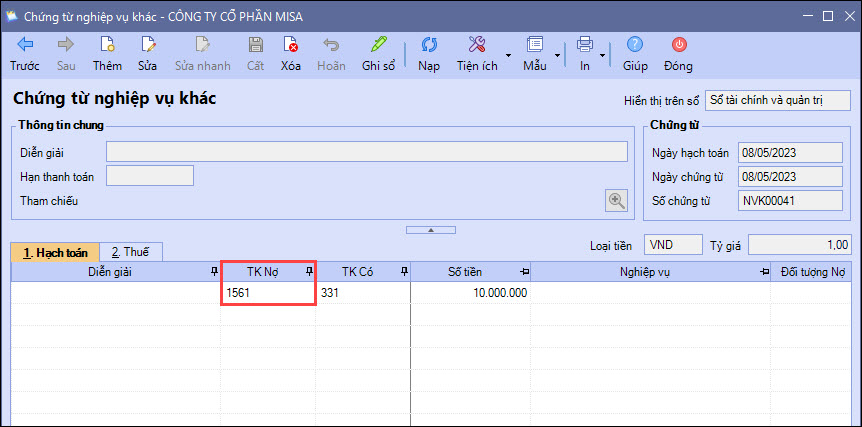The height and width of the screenshot is (427, 862).
Task: Select the Hạch toán tab
Action: pyautogui.click(x=55, y=252)
